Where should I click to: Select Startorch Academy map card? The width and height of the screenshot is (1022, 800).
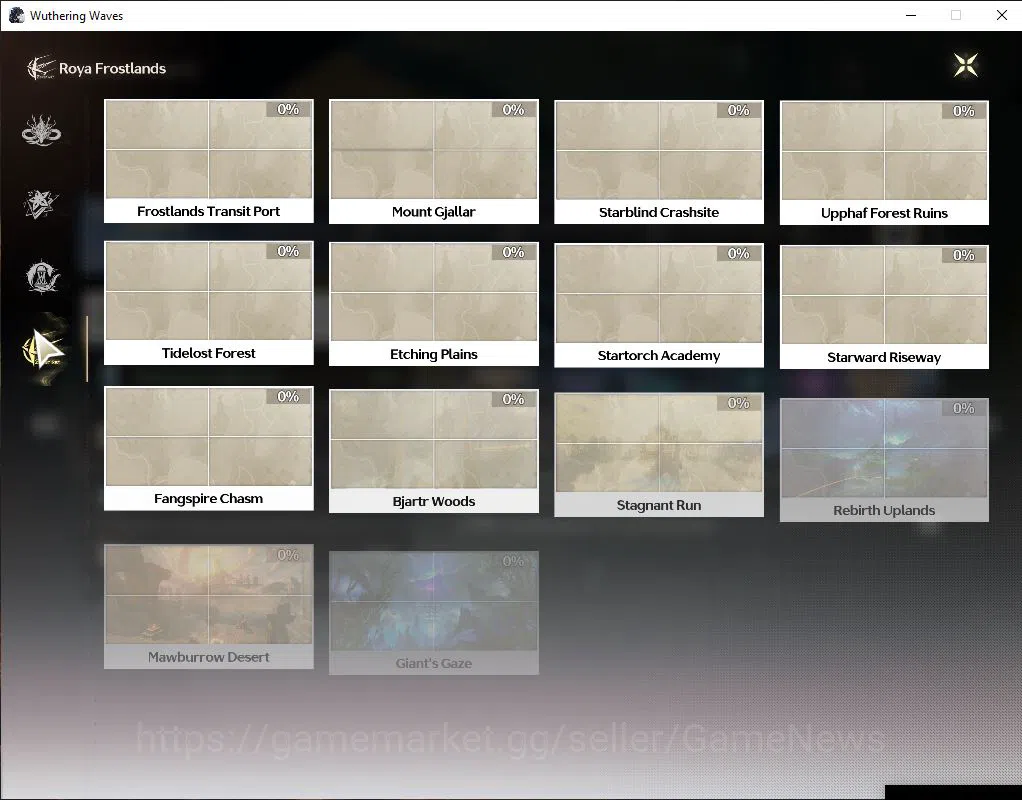point(659,305)
